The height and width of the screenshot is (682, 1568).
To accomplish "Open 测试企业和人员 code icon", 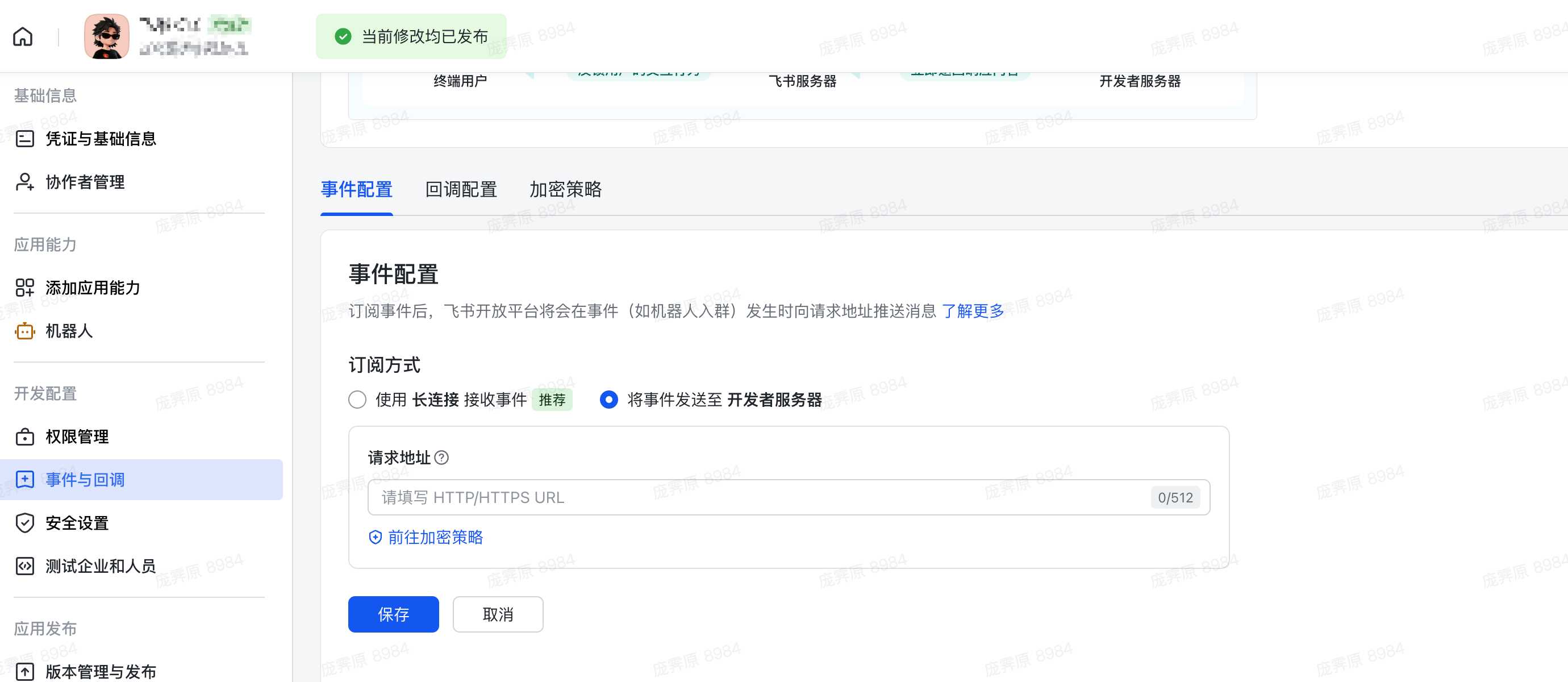I will click(x=25, y=566).
